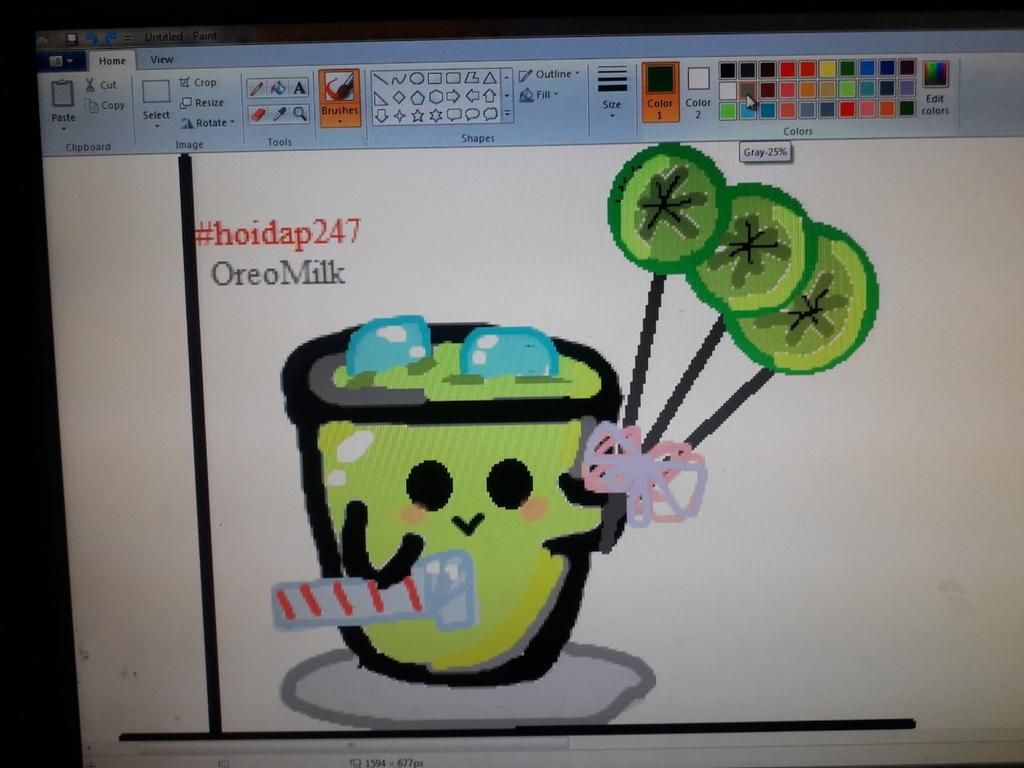Viewport: 1024px width, 768px height.
Task: Click the rectangular Select tool box
Action: click(156, 91)
